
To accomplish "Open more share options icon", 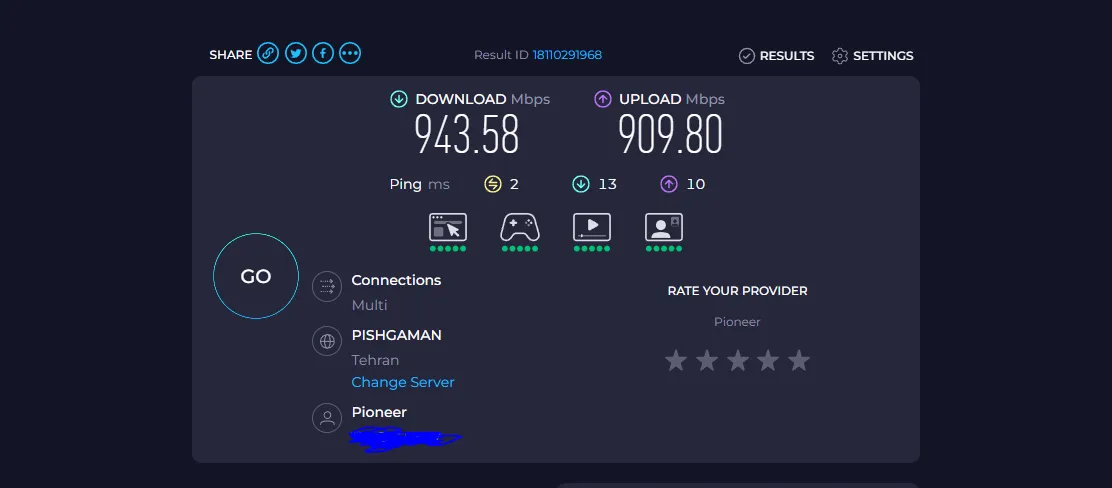I will (x=349, y=54).
